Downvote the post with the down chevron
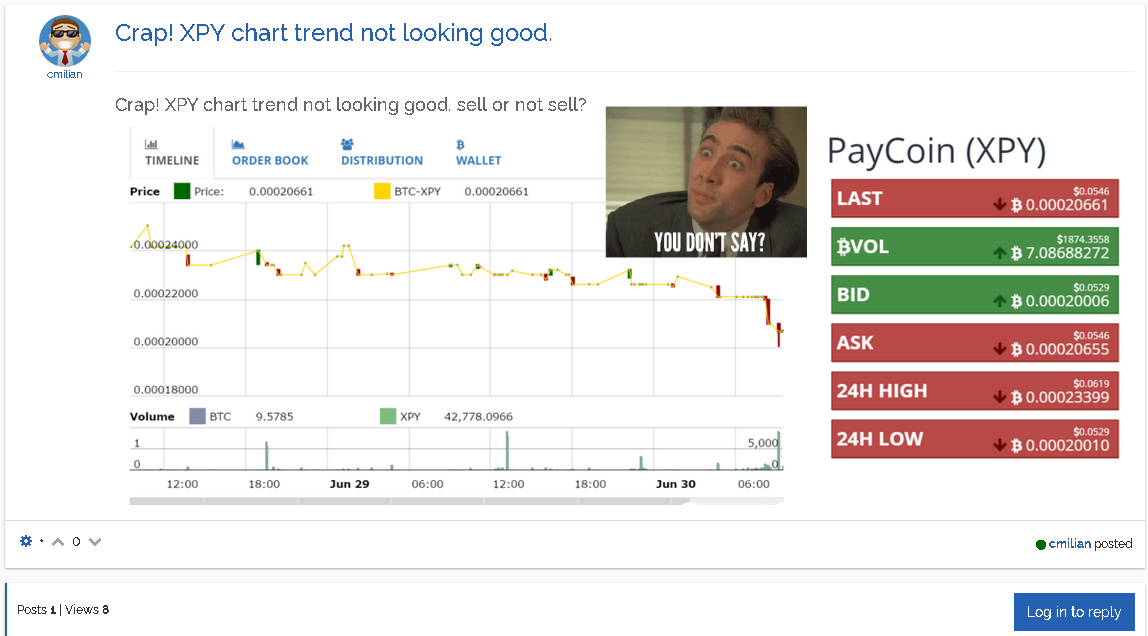This screenshot has height=636, width=1148. pos(95,542)
